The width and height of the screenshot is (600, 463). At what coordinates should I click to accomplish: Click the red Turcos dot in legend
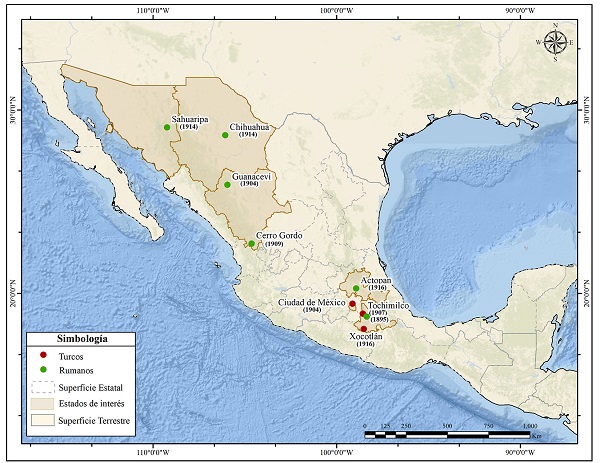coord(41,355)
